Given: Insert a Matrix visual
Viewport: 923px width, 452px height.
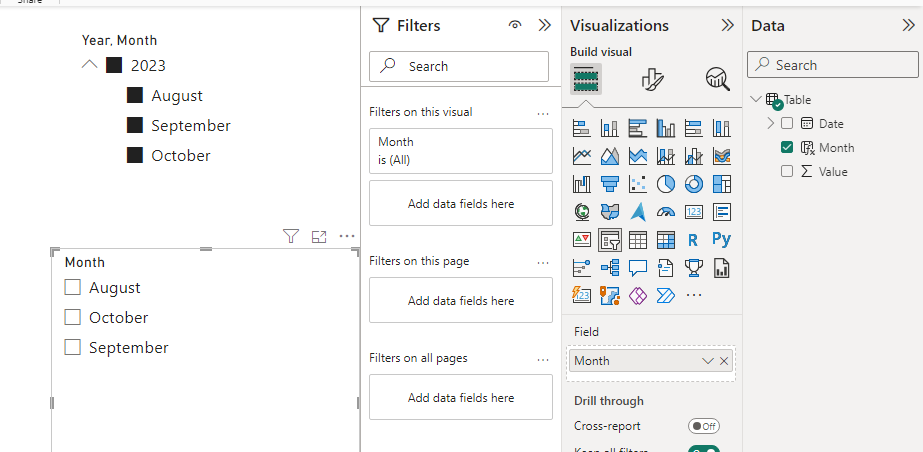Looking at the screenshot, I should pos(666,240).
